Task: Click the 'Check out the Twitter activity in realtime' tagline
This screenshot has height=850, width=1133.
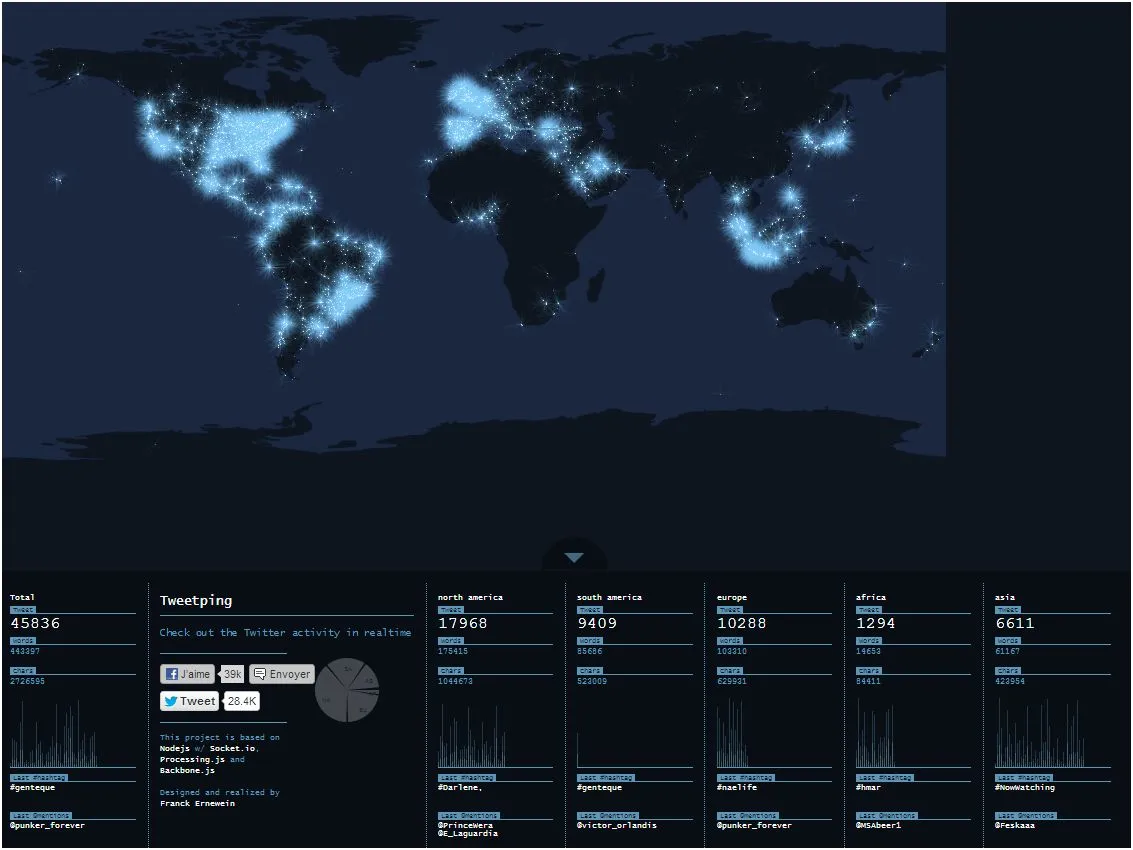Action: point(285,632)
